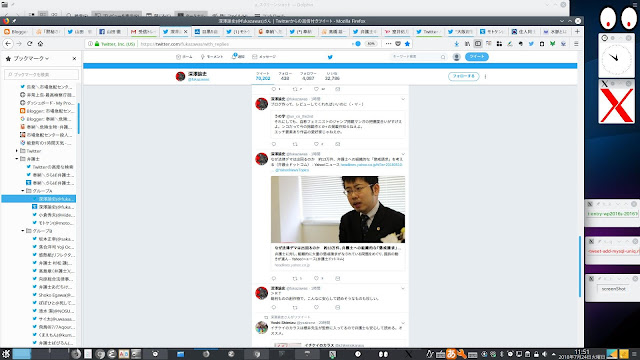The height and width of the screenshot is (360, 640).
Task: Open the ツイート count on the profile
Action: pyautogui.click(x=263, y=76)
